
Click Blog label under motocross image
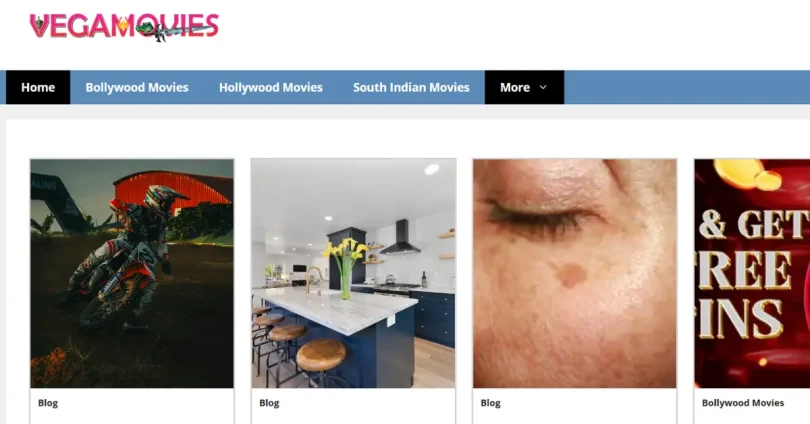click(x=48, y=403)
